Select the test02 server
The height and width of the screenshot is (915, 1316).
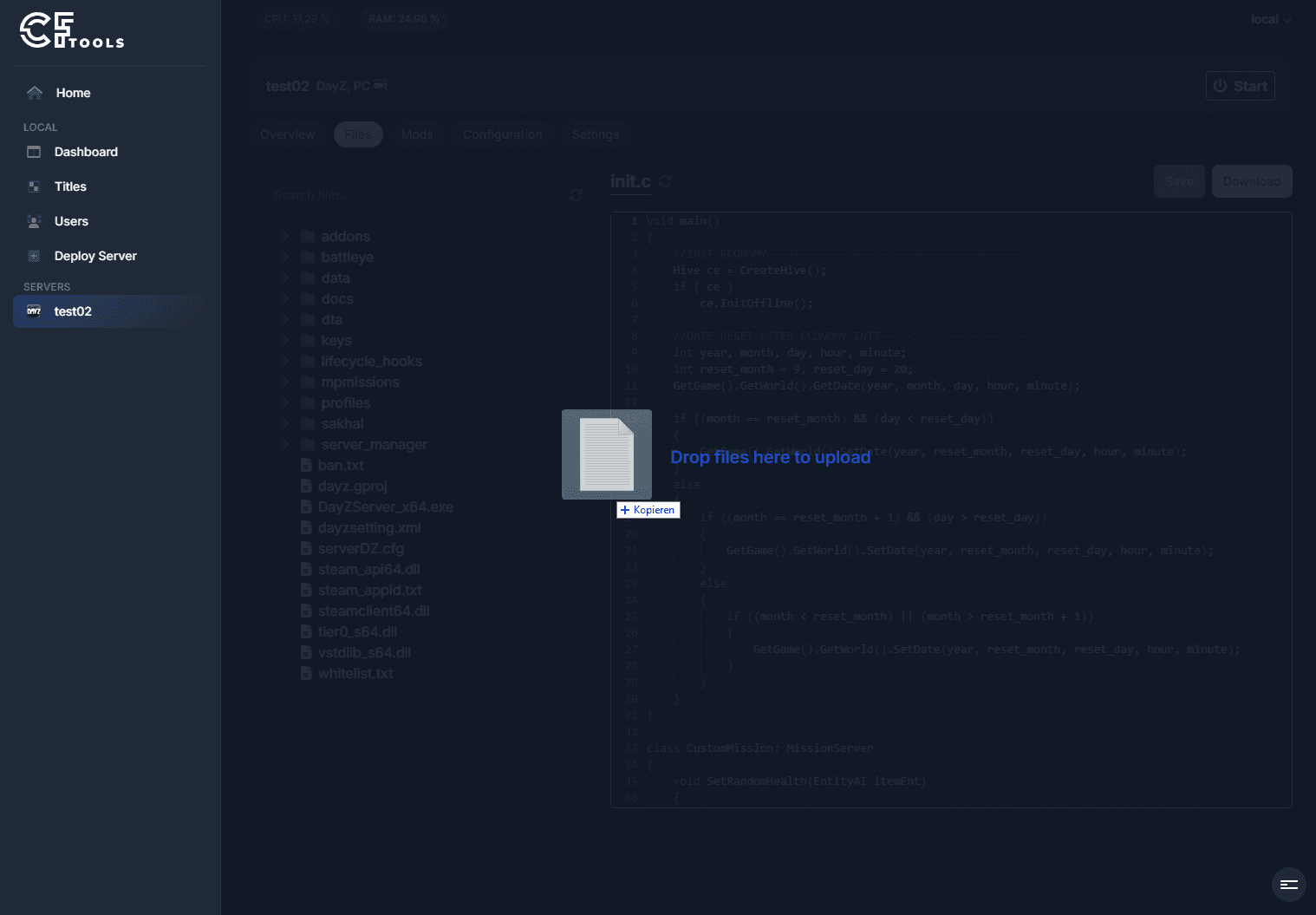point(109,311)
